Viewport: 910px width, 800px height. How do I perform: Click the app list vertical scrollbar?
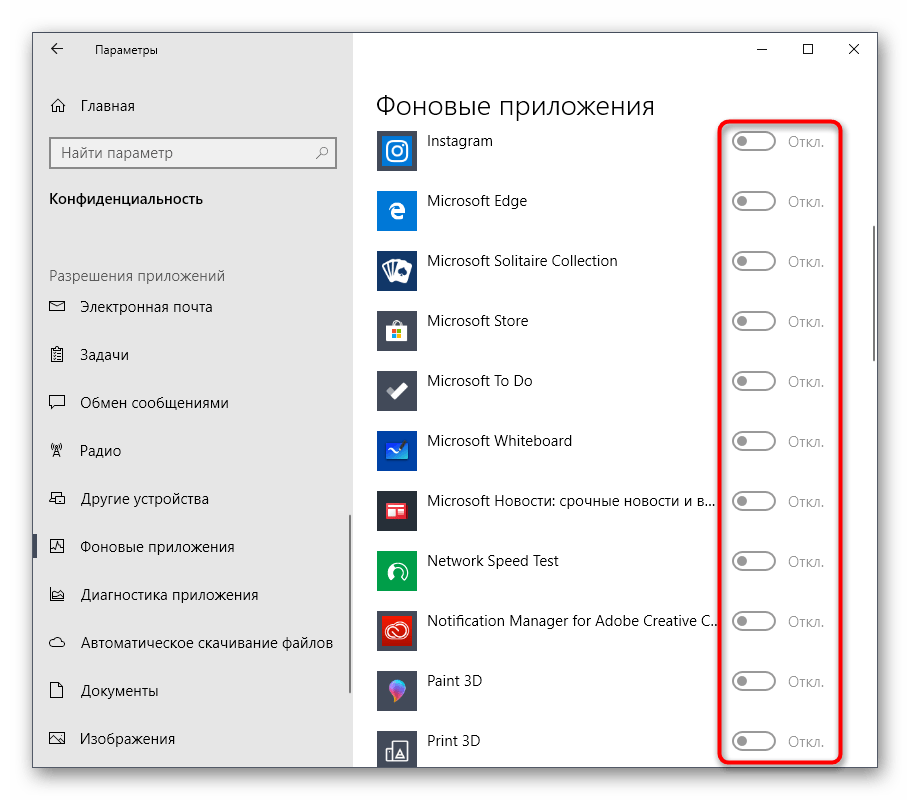pos(875,292)
